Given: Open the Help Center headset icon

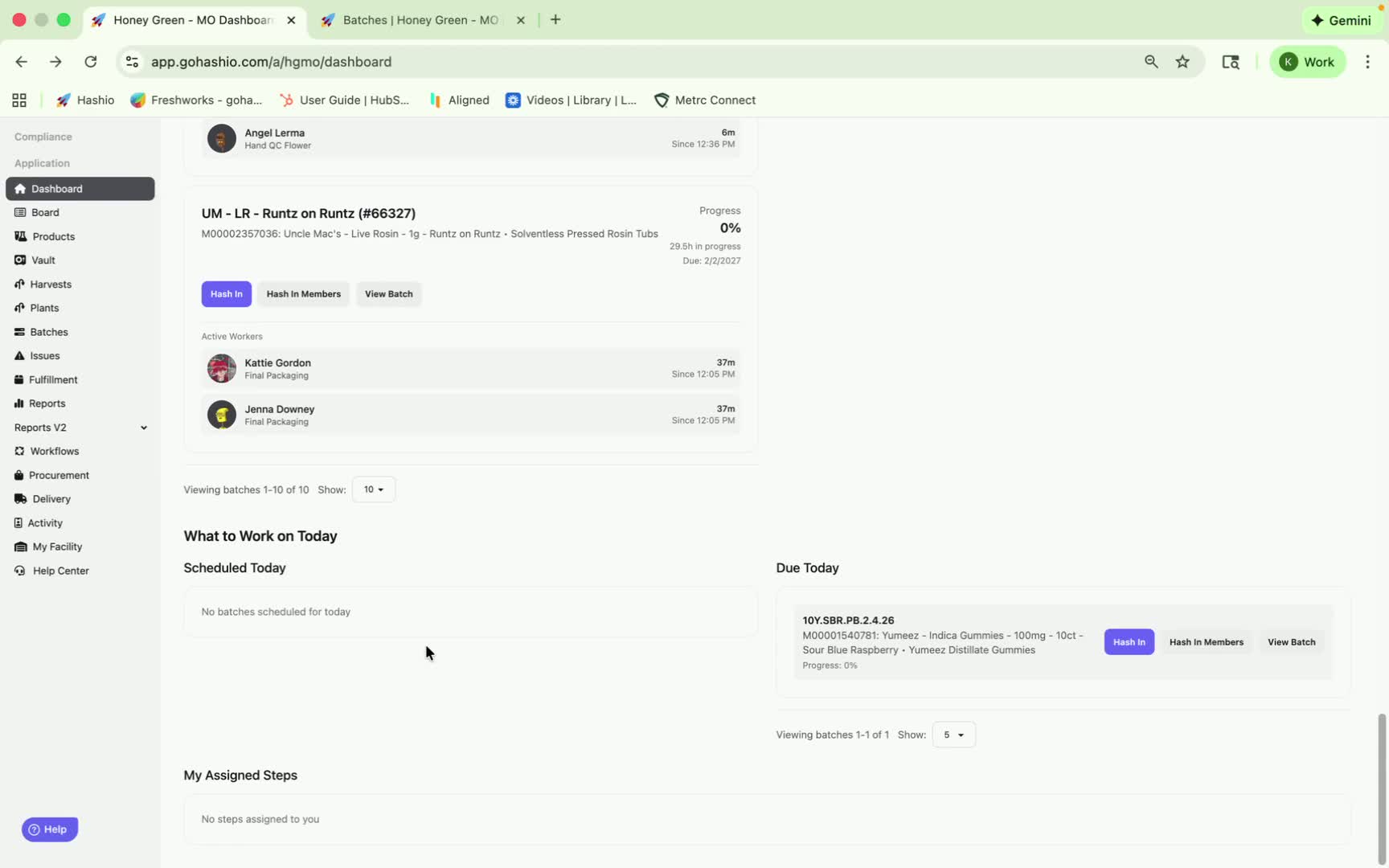Looking at the screenshot, I should point(20,571).
